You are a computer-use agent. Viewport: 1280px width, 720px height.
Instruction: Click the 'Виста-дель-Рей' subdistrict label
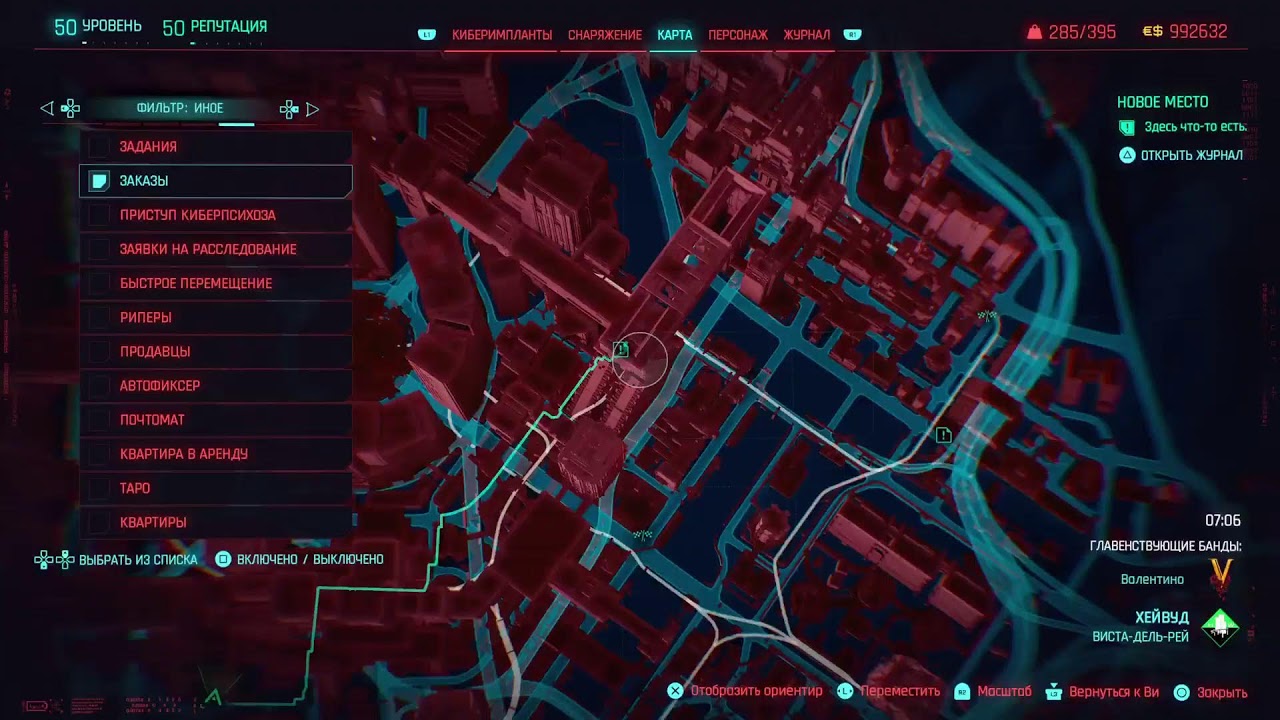point(1141,637)
